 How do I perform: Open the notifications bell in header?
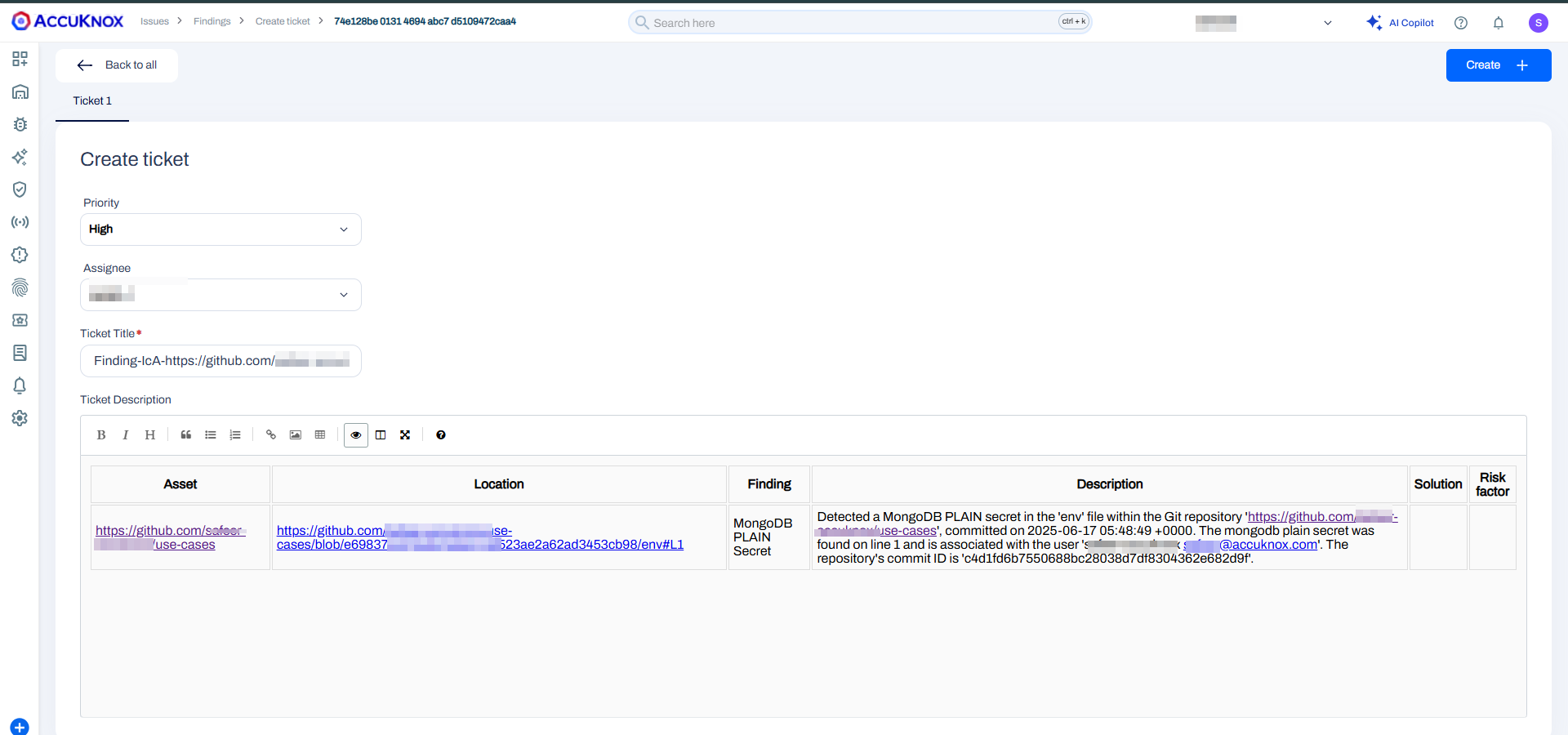point(1498,23)
